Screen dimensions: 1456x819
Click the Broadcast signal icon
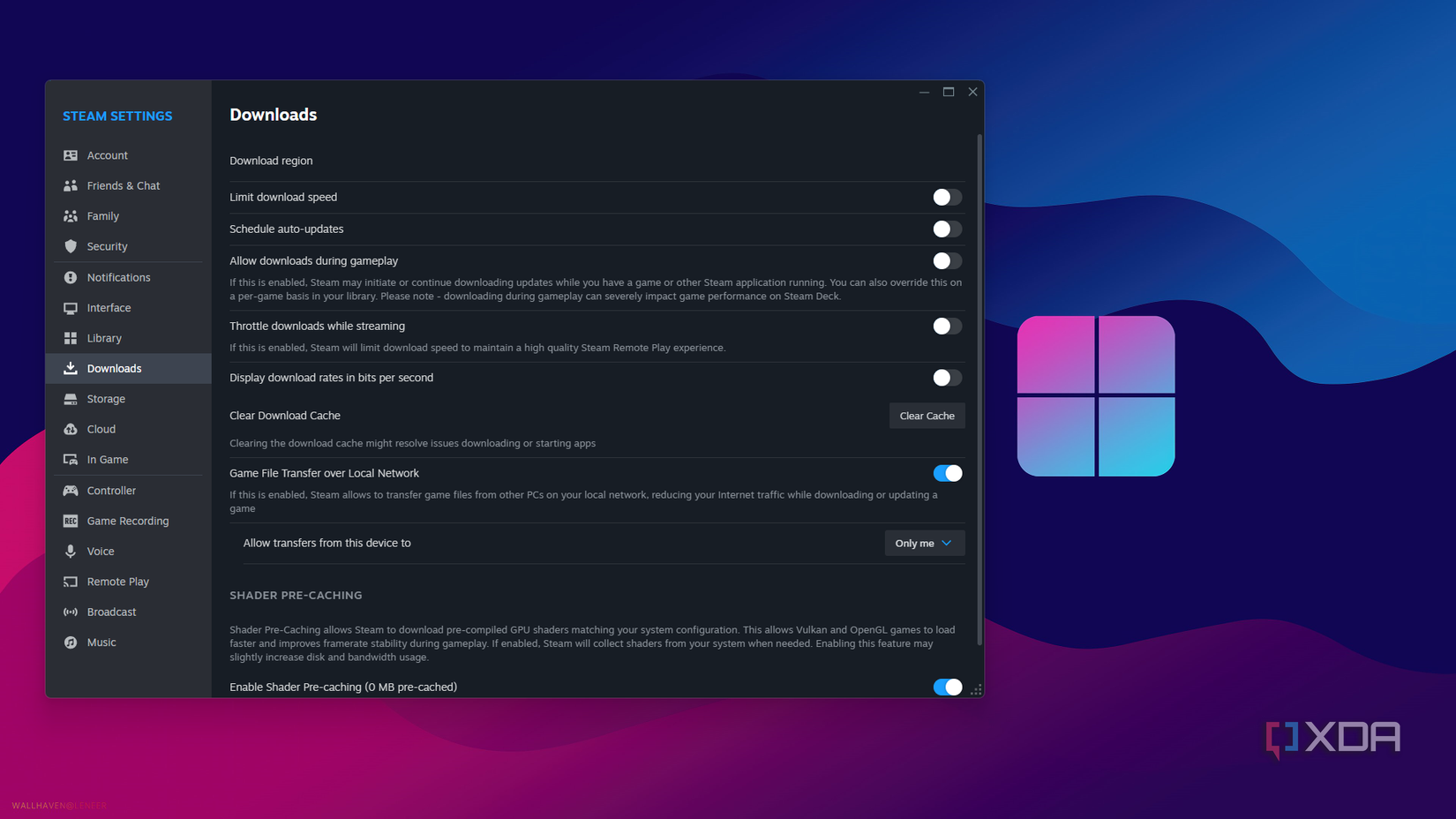pyautogui.click(x=71, y=612)
